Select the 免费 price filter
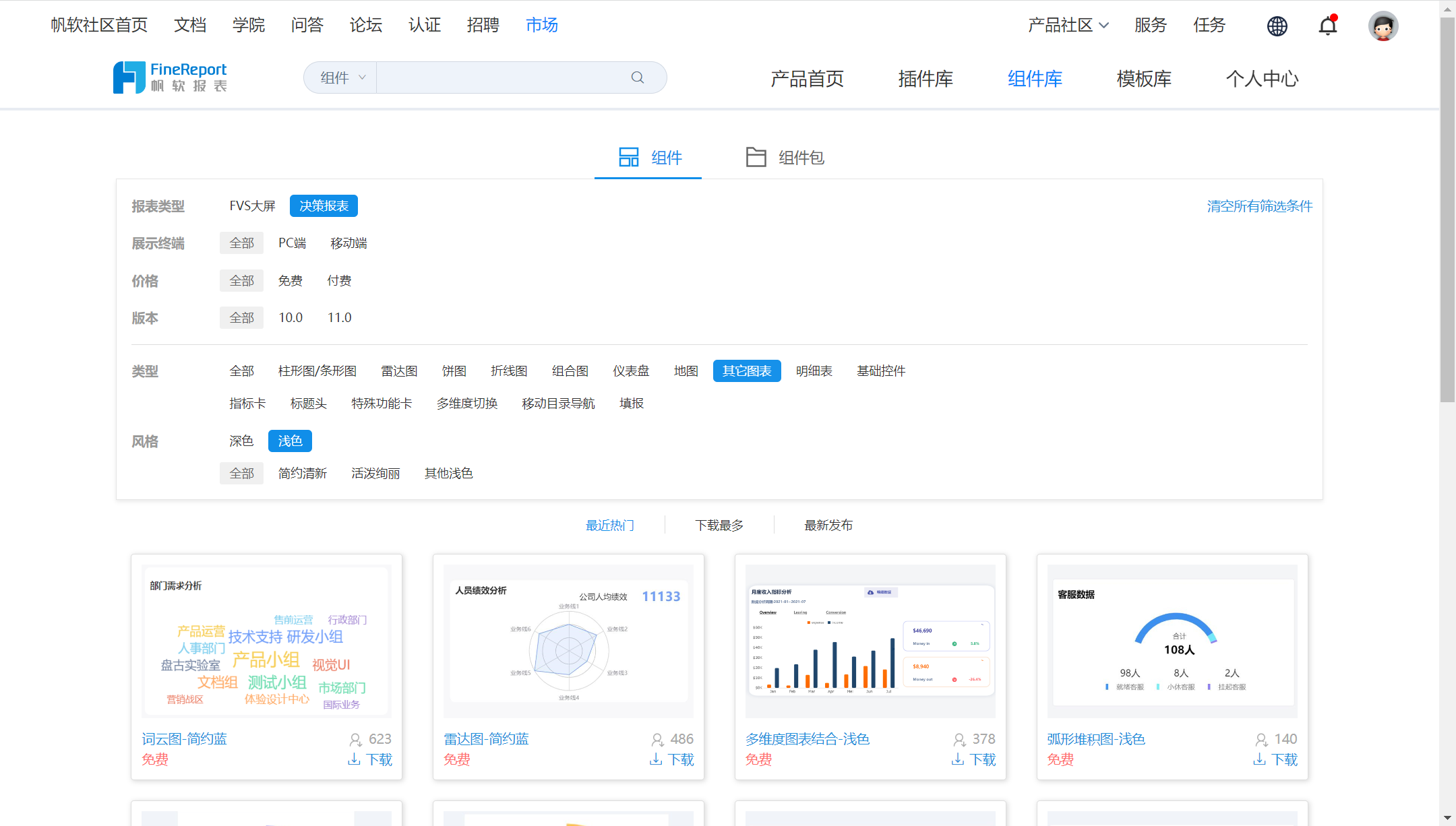The height and width of the screenshot is (826, 1456). click(x=290, y=280)
